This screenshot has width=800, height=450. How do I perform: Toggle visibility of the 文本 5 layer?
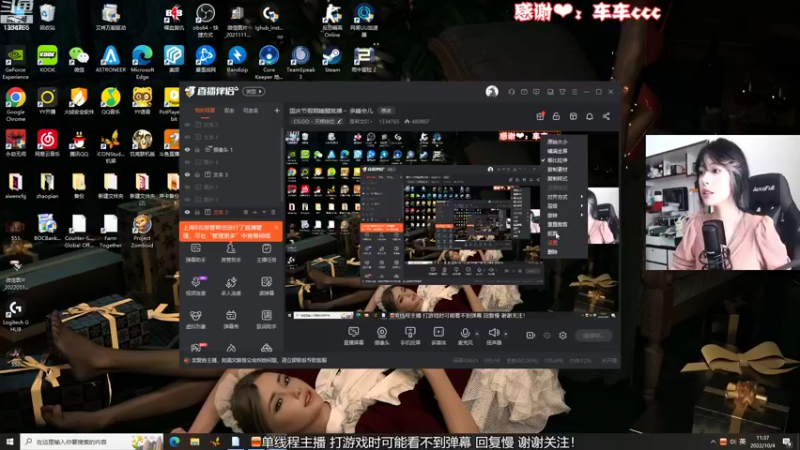(187, 124)
